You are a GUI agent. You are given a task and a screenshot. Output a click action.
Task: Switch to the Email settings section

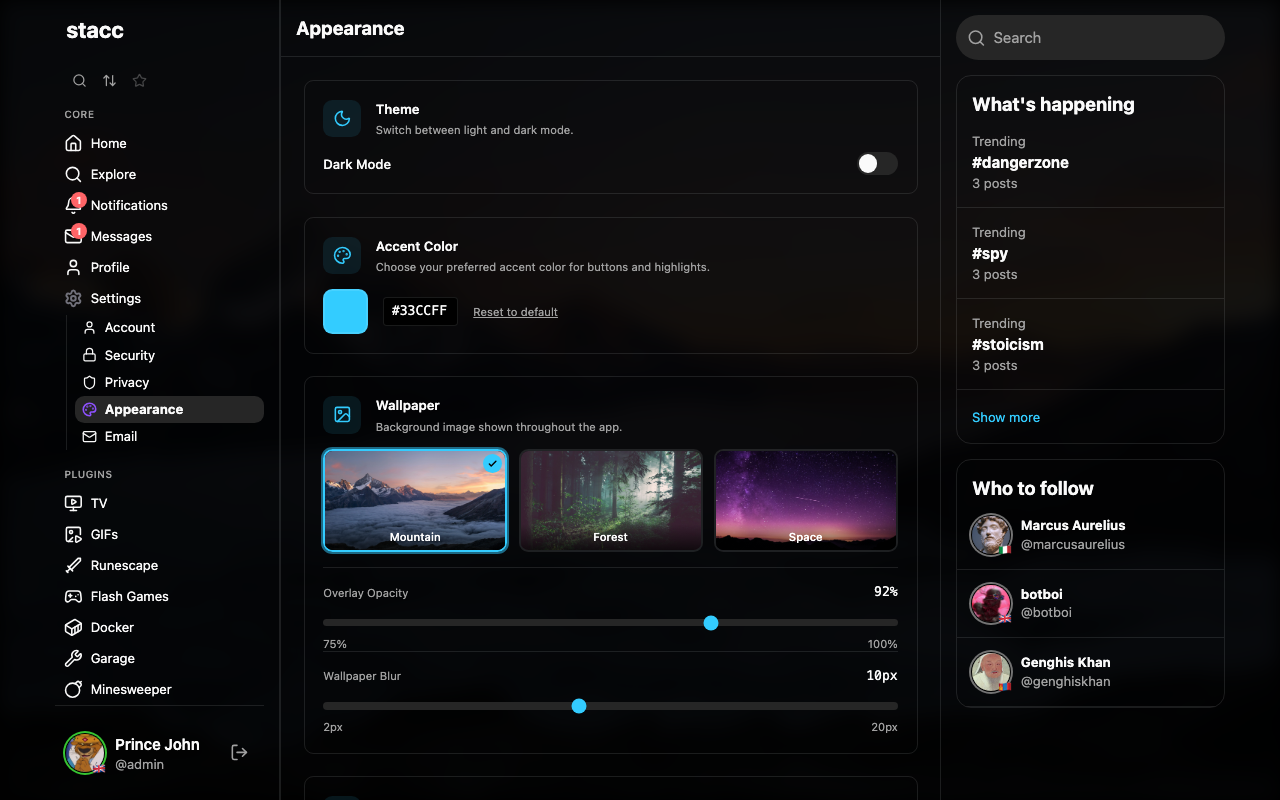[x=120, y=436]
